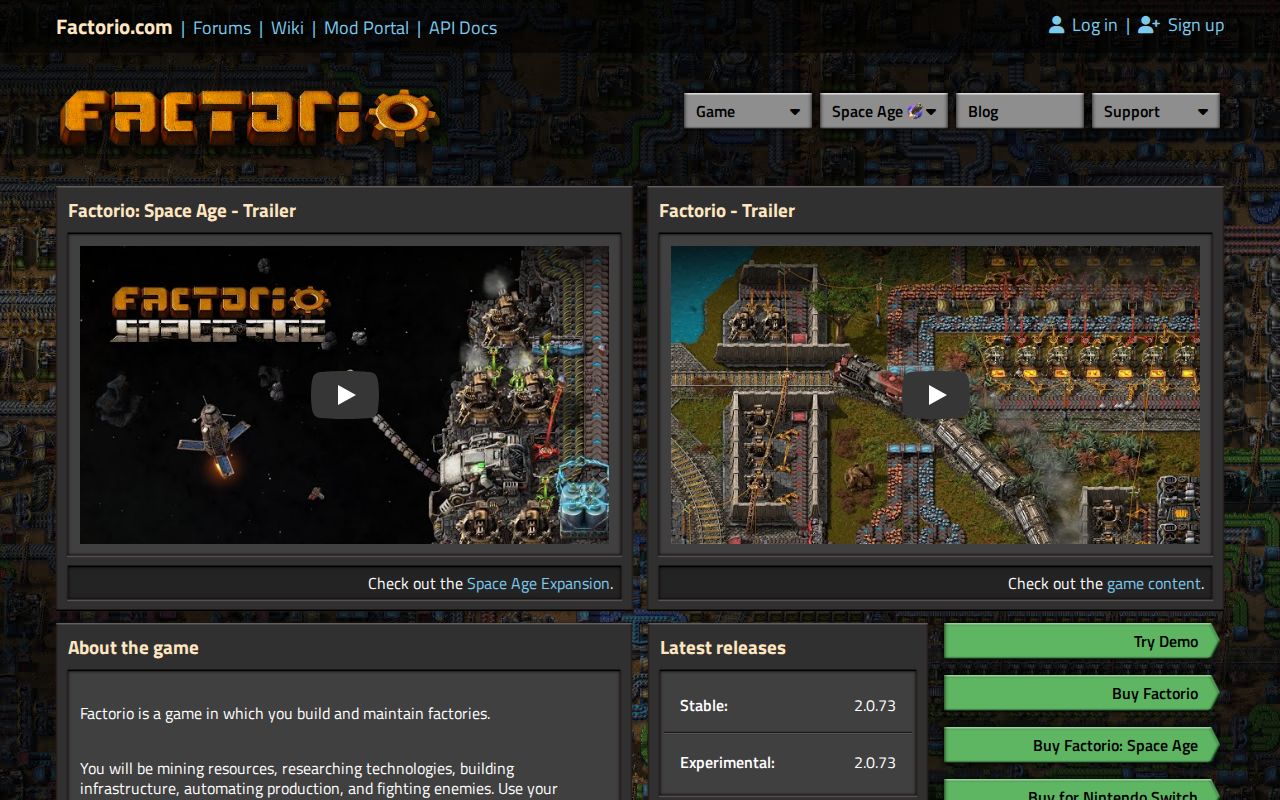This screenshot has width=1280, height=800.
Task: Go to the Forums
Action: [221, 28]
